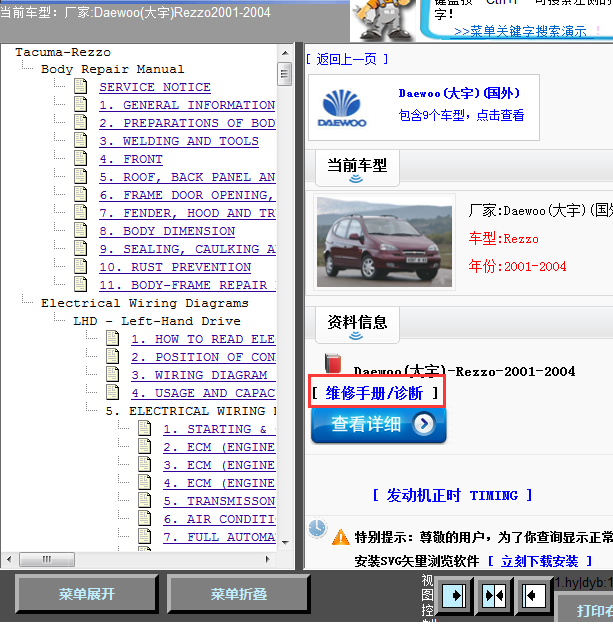Click page icon beside USAGE AND CAPAC
This screenshot has height=627, width=613.
coord(112,393)
